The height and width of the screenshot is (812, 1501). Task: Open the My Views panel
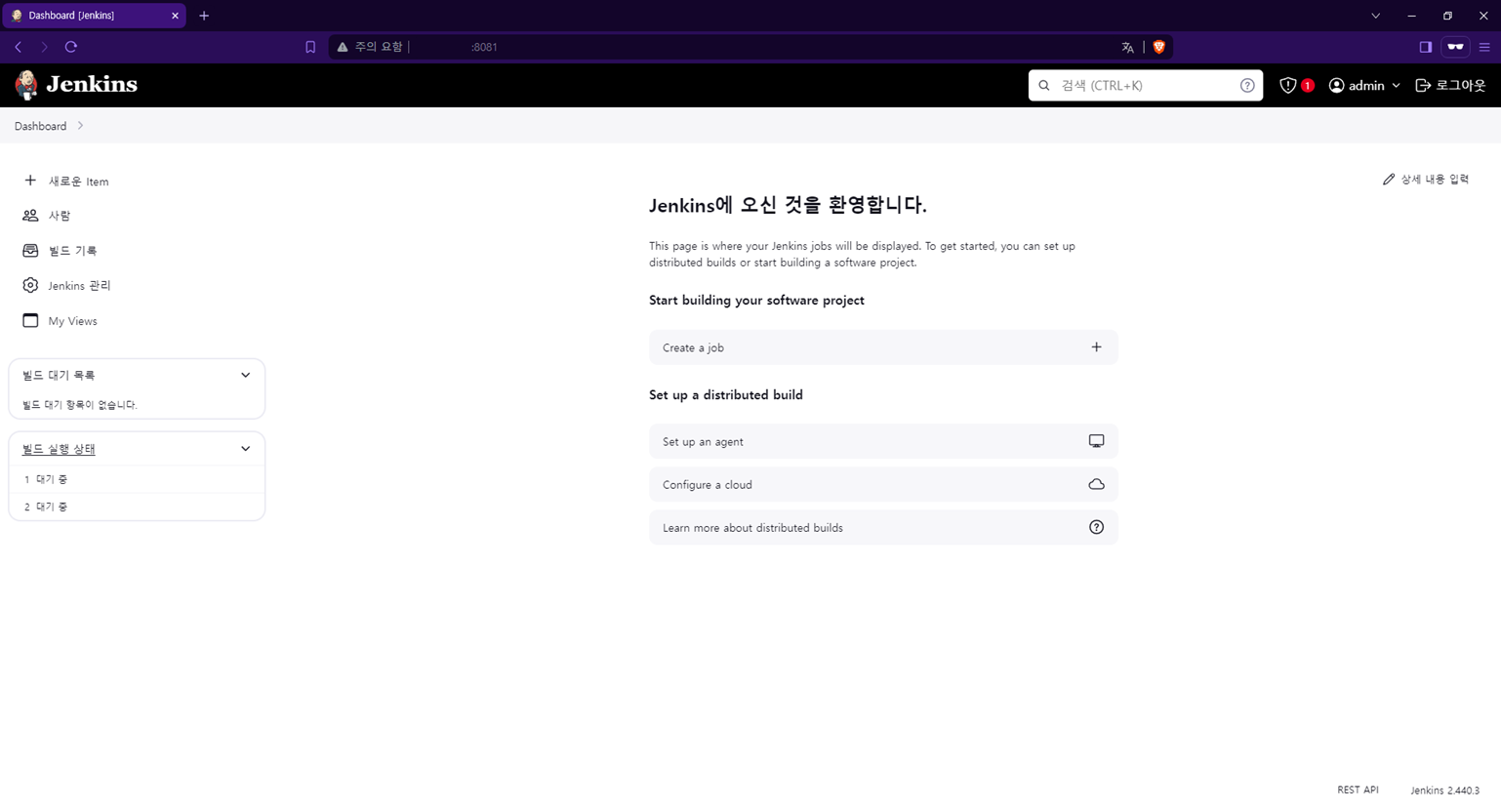click(x=72, y=320)
